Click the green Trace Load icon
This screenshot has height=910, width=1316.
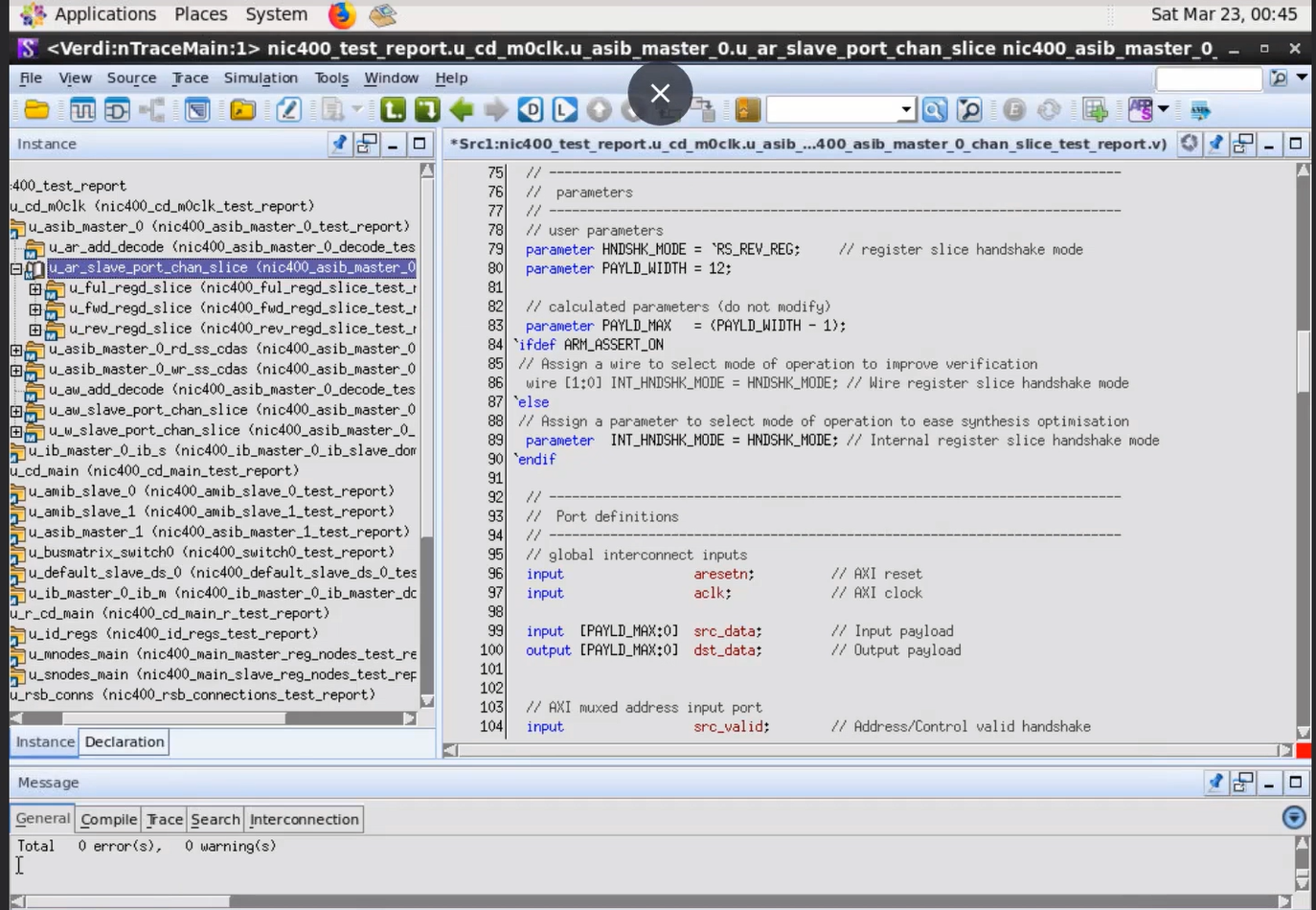[x=393, y=110]
